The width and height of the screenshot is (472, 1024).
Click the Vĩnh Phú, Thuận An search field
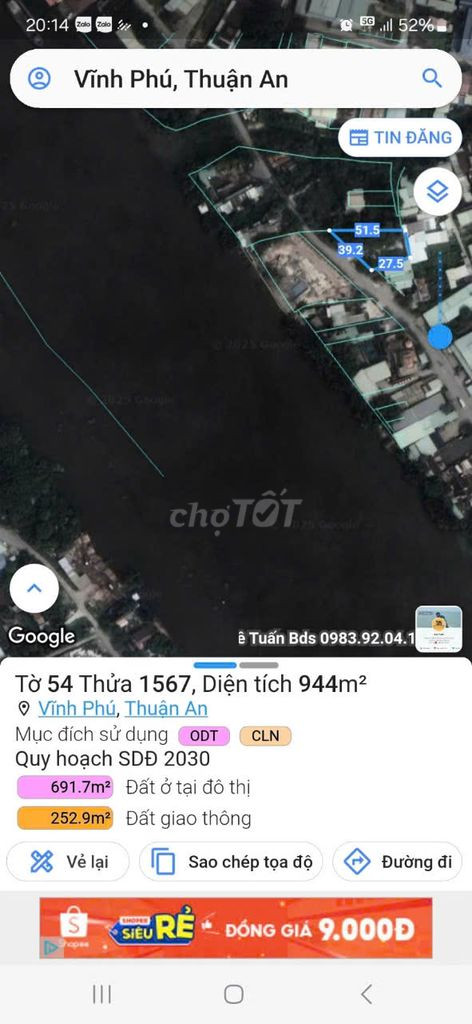click(236, 79)
